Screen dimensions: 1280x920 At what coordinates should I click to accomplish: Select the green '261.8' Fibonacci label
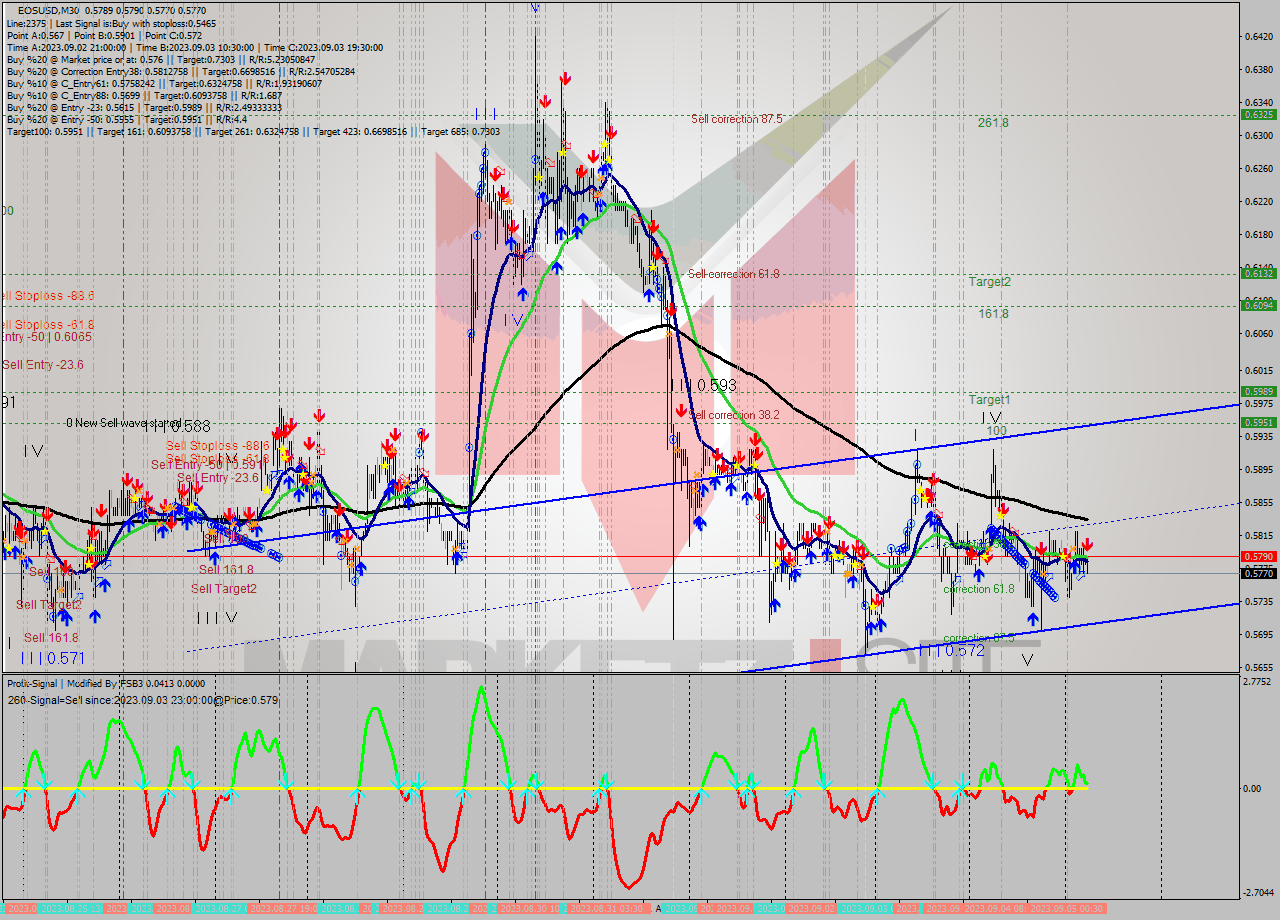coord(993,122)
